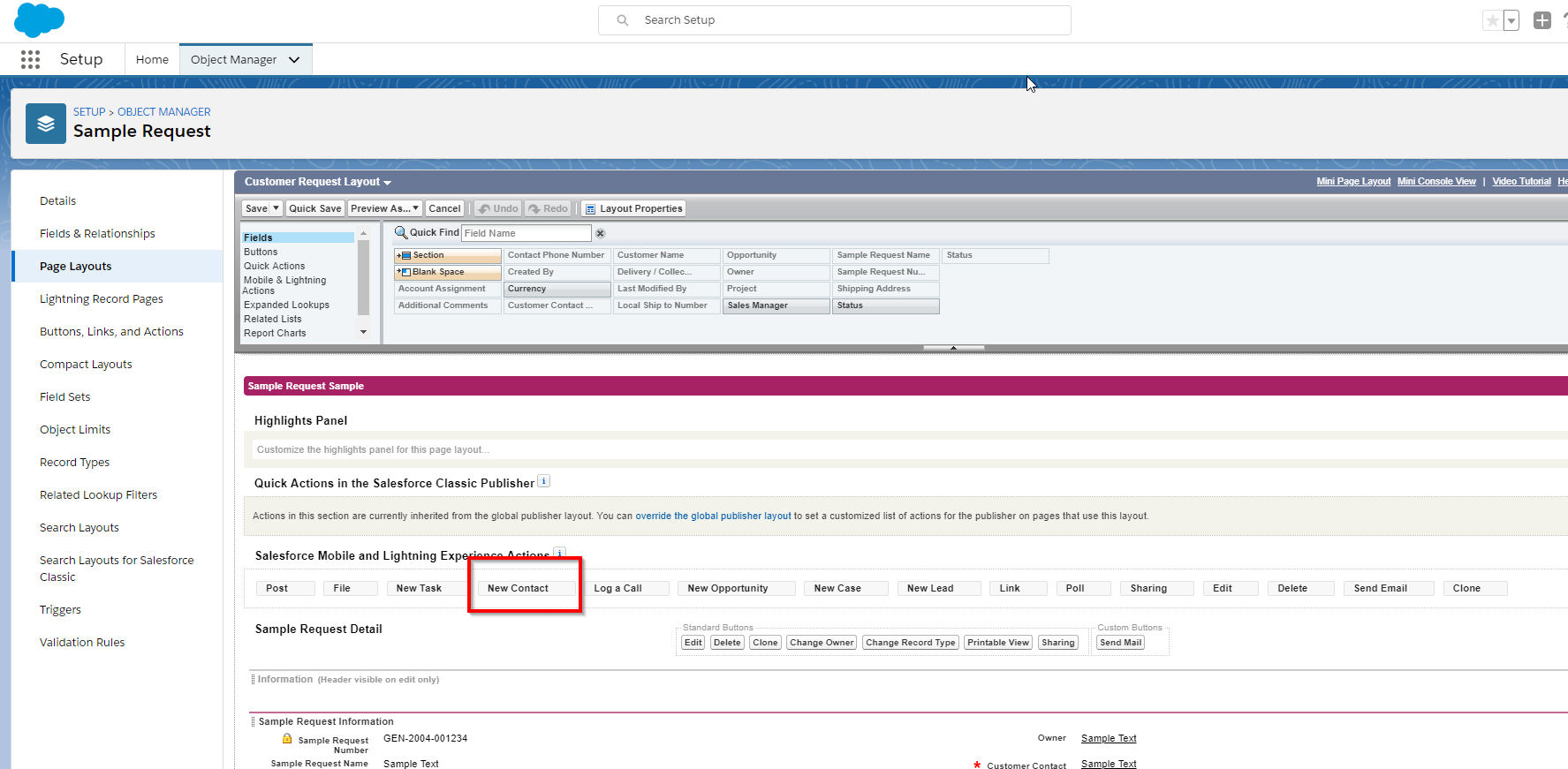This screenshot has width=1568, height=769.
Task: Select the New Contact action
Action: [x=526, y=588]
